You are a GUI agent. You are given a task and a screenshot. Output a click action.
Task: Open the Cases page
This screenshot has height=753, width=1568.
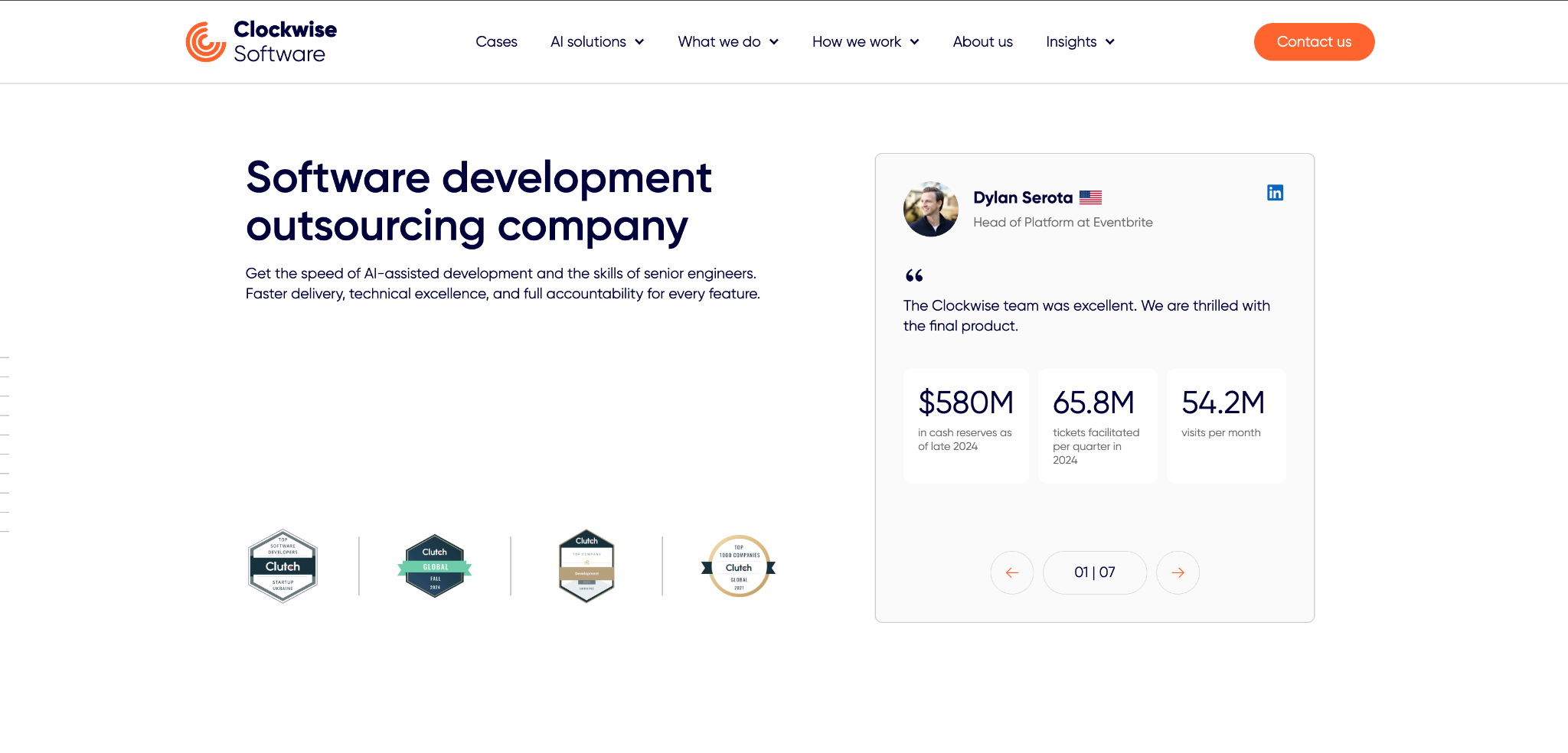tap(496, 42)
